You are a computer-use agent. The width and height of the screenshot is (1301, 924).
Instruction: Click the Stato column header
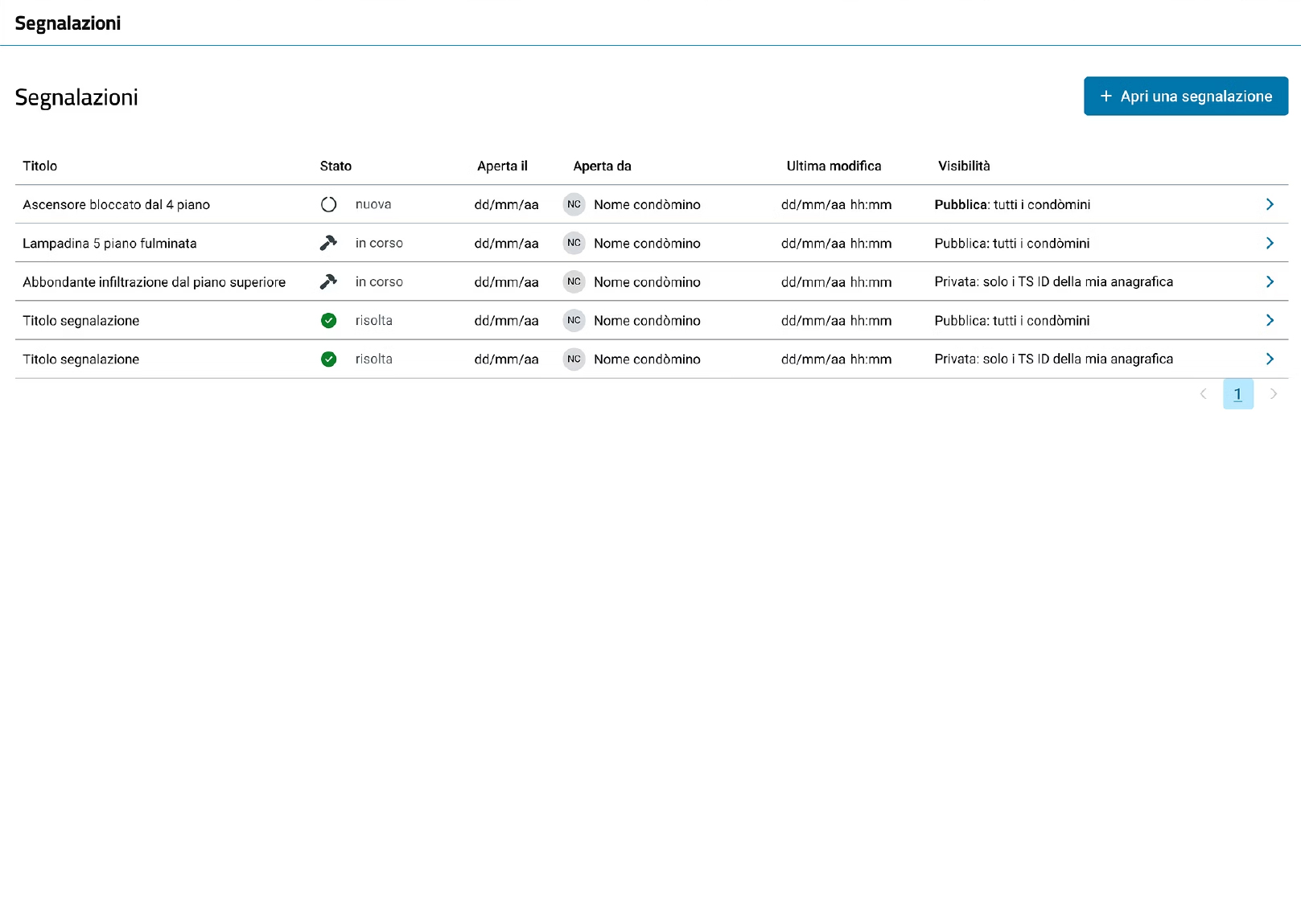click(336, 166)
